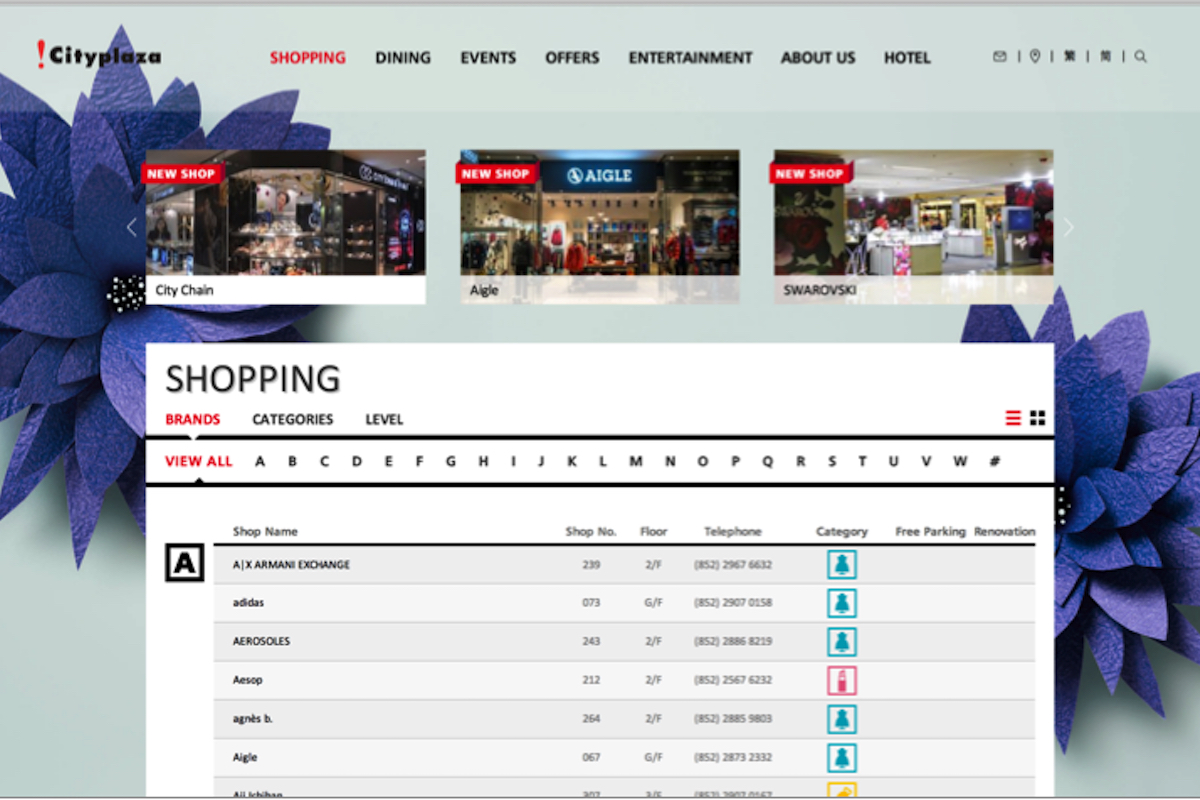Click shop number 212
Screen dimensions: 1200x800
[x=591, y=681]
